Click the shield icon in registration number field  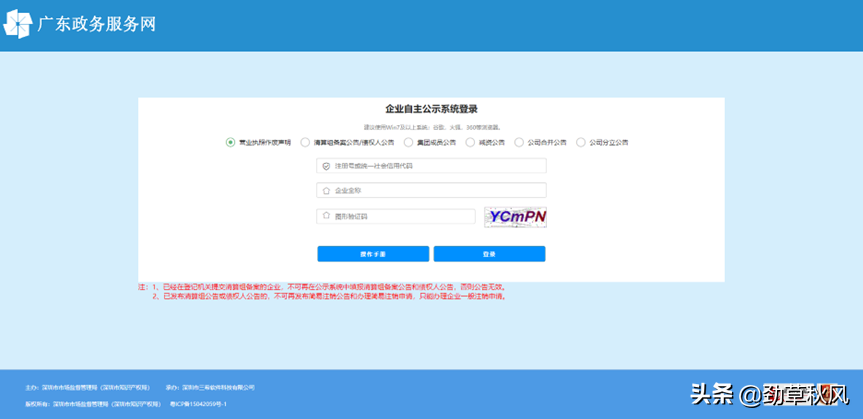326,166
